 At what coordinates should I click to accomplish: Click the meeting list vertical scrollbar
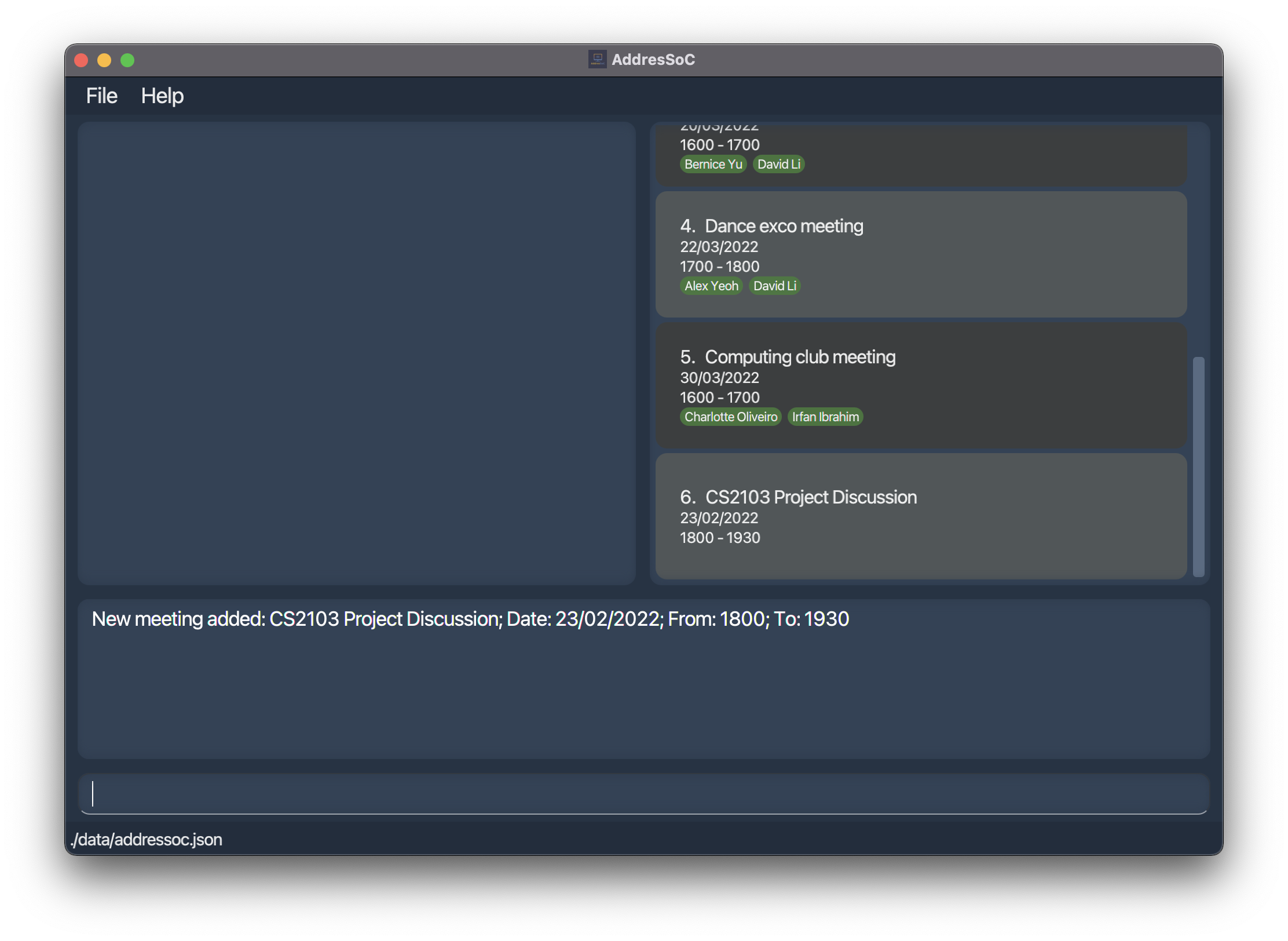pyautogui.click(x=1198, y=466)
